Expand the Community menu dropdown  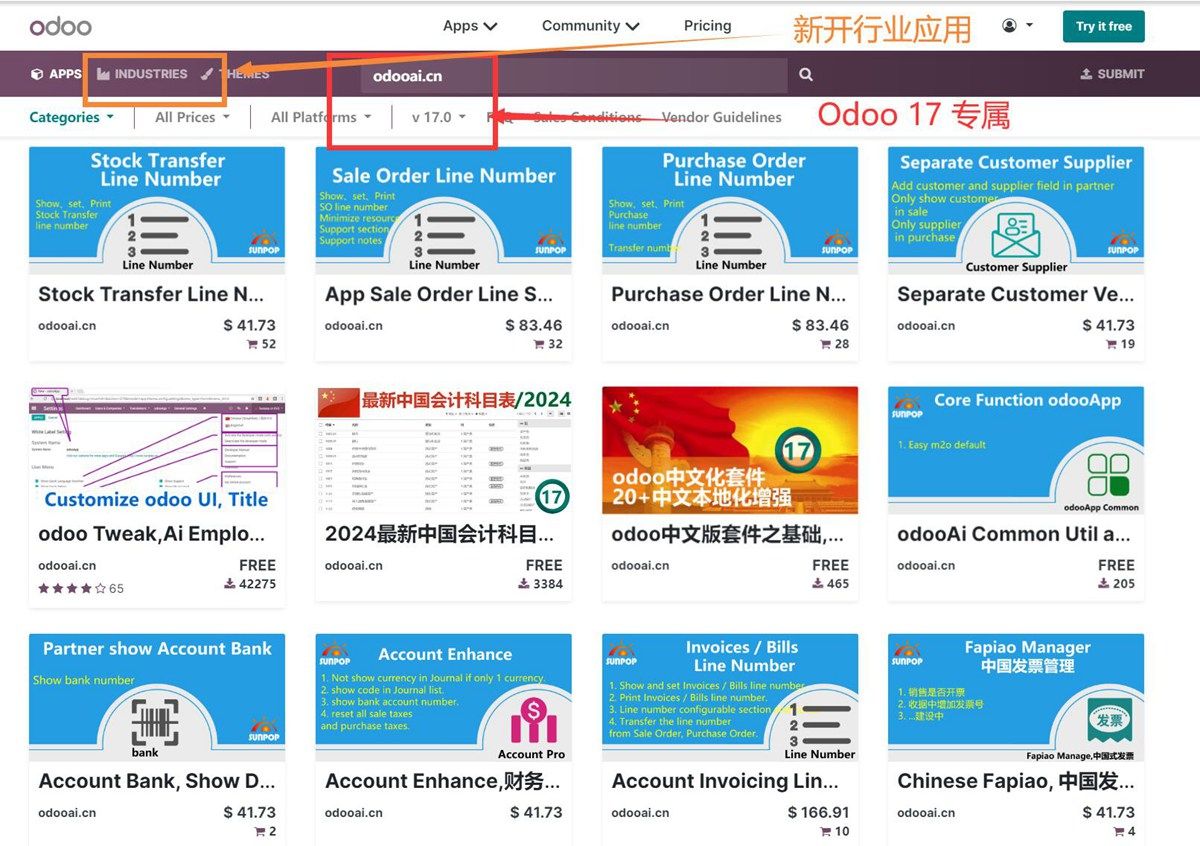(590, 25)
